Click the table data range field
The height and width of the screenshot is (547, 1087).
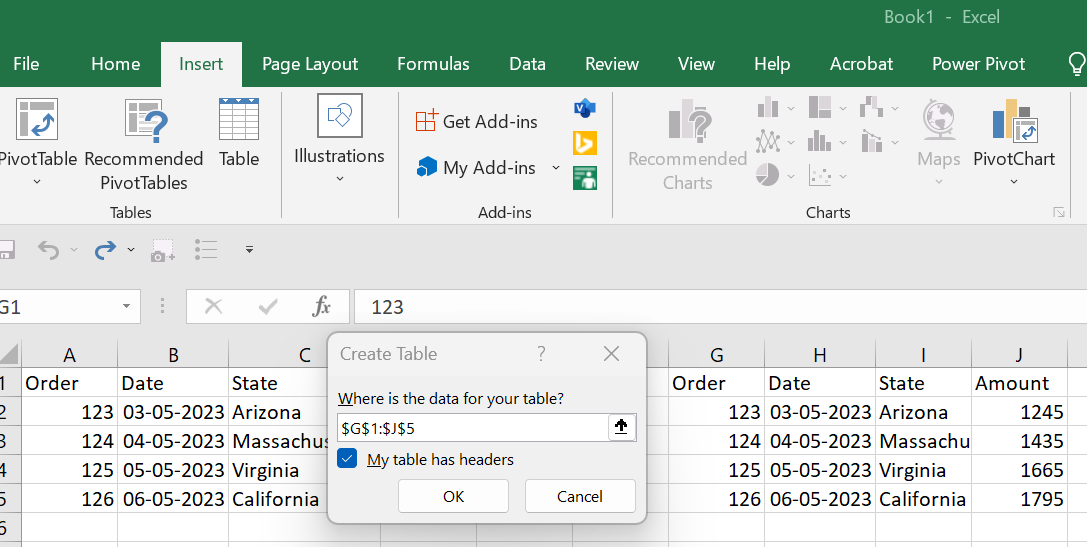[x=472, y=428]
